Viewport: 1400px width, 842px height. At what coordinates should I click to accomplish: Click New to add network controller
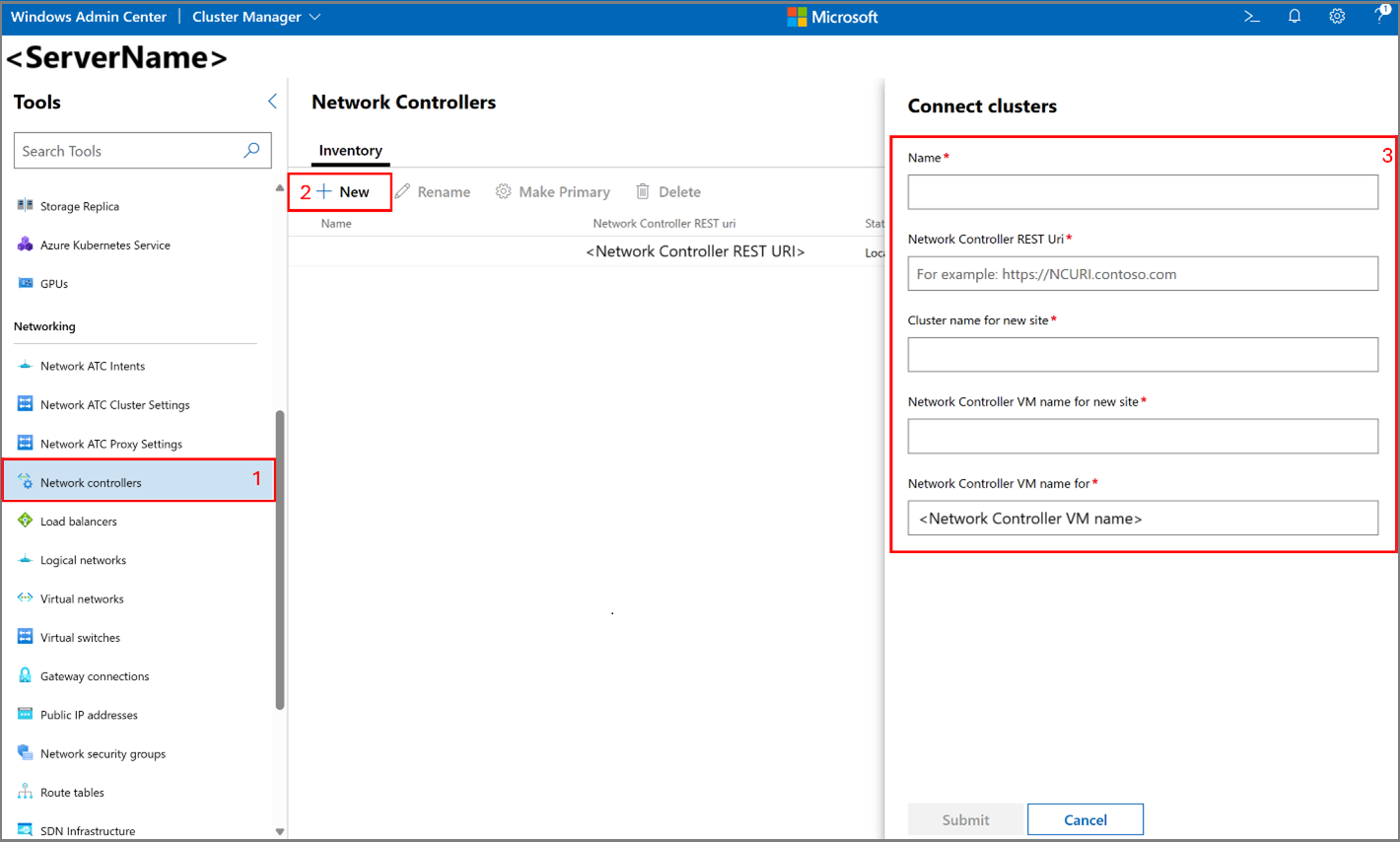(x=343, y=192)
